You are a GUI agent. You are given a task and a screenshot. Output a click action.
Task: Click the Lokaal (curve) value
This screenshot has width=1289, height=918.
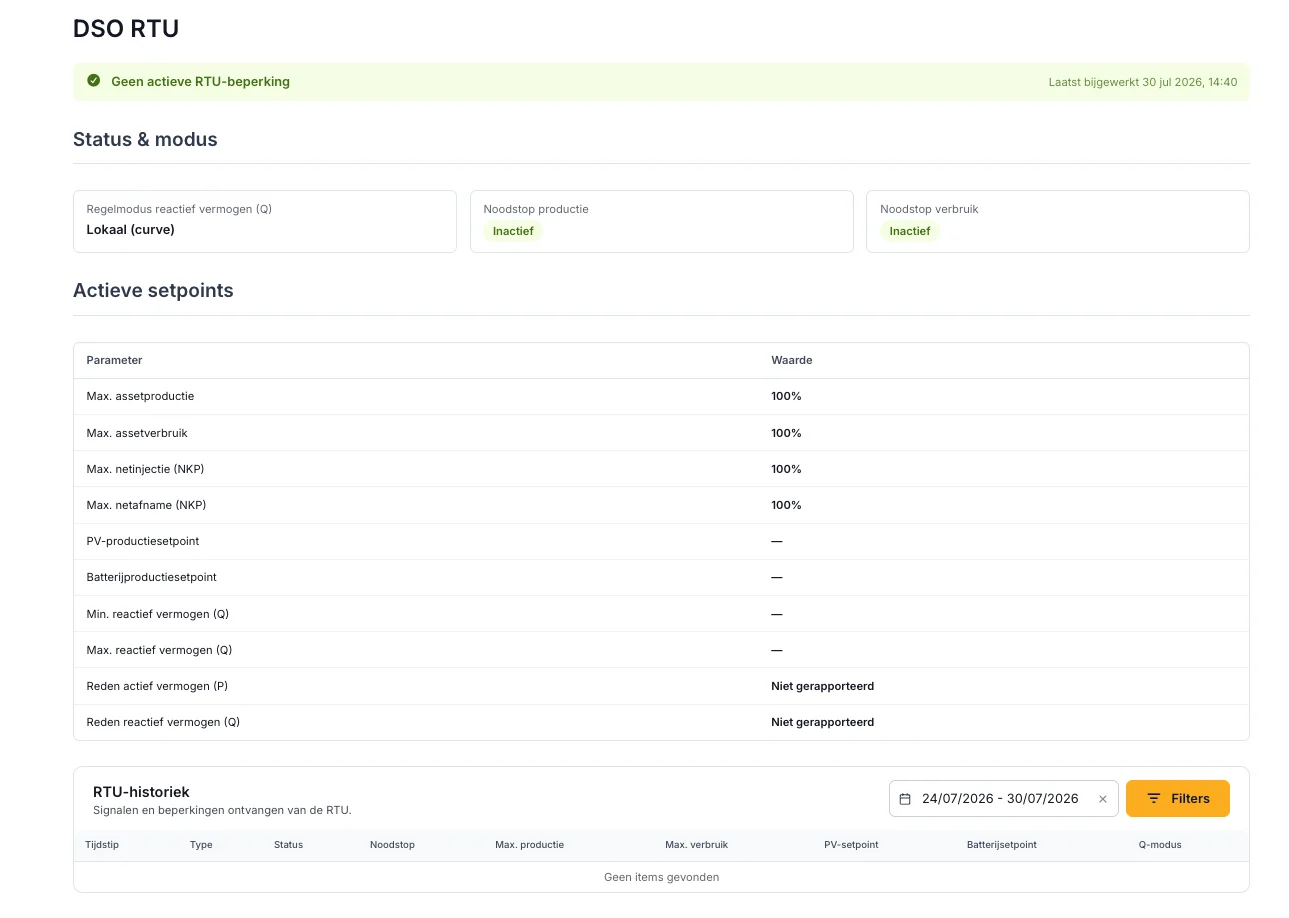131,230
